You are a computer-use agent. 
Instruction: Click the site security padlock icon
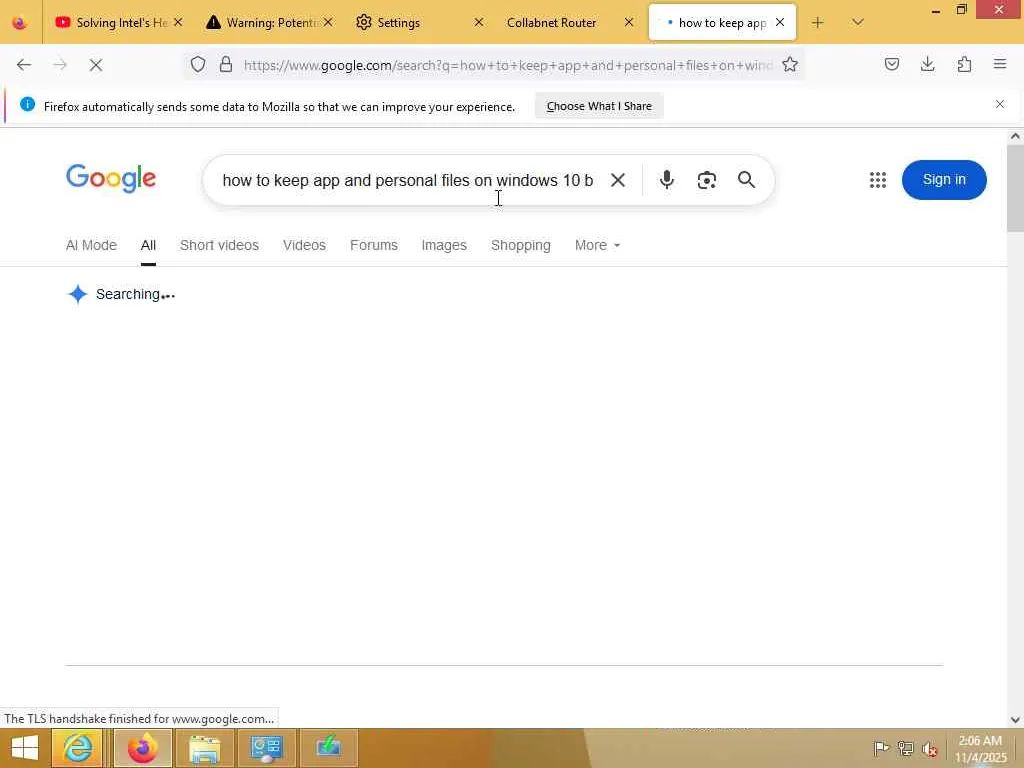(225, 65)
